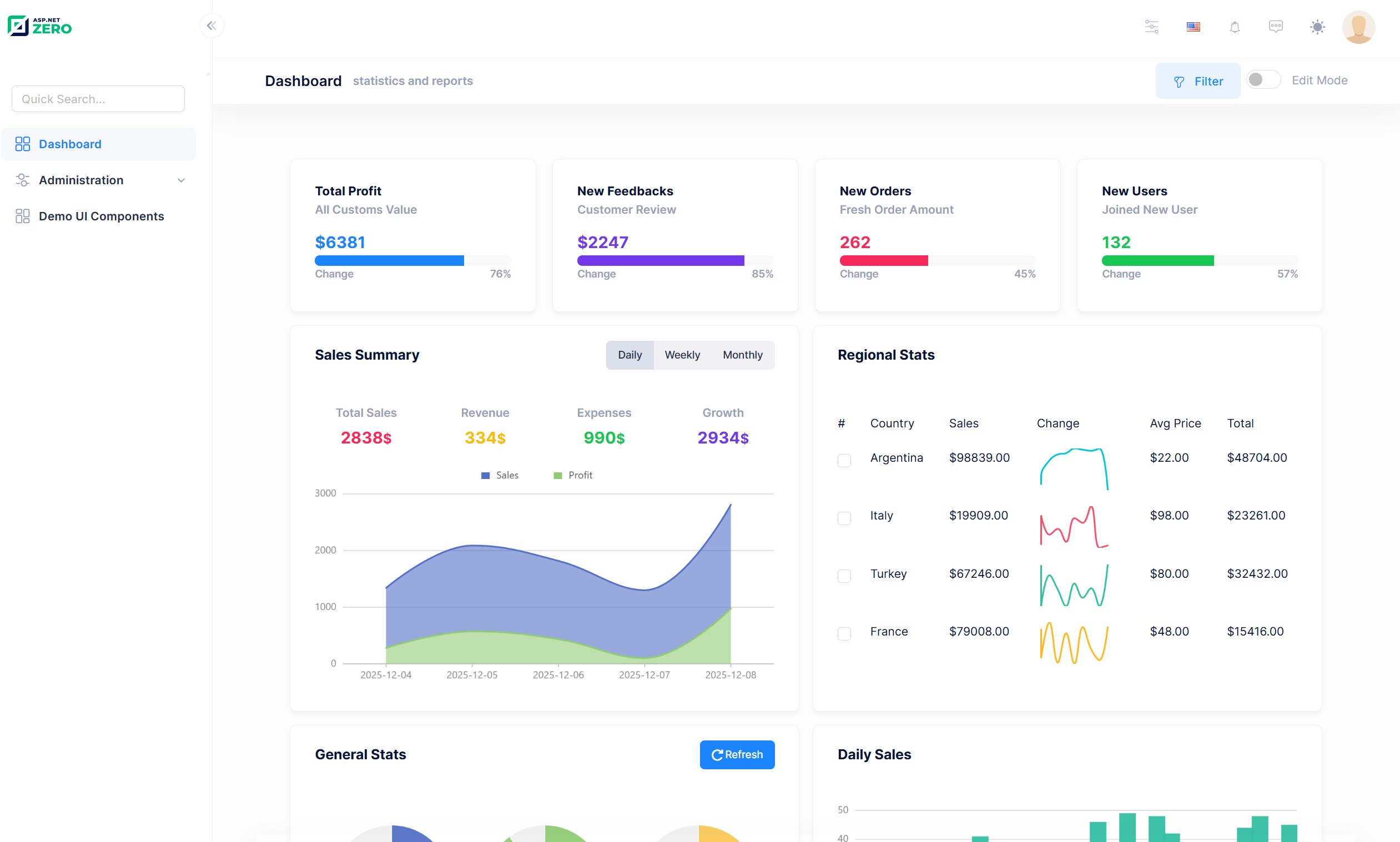Image resolution: width=1400 pixels, height=842 pixels.
Task: Click the Administration menu label
Action: pyautogui.click(x=81, y=180)
